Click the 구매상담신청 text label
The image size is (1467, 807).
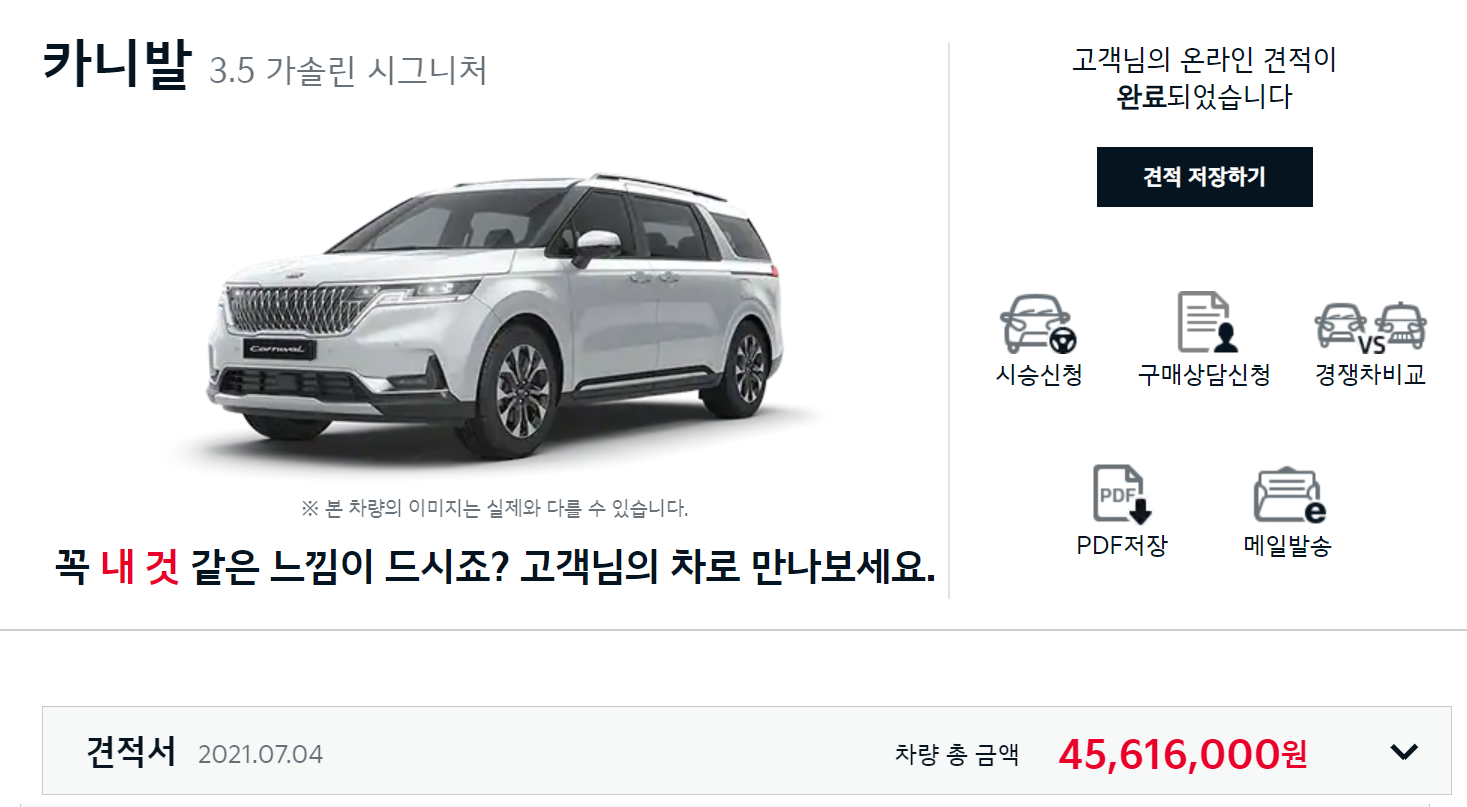[1204, 376]
